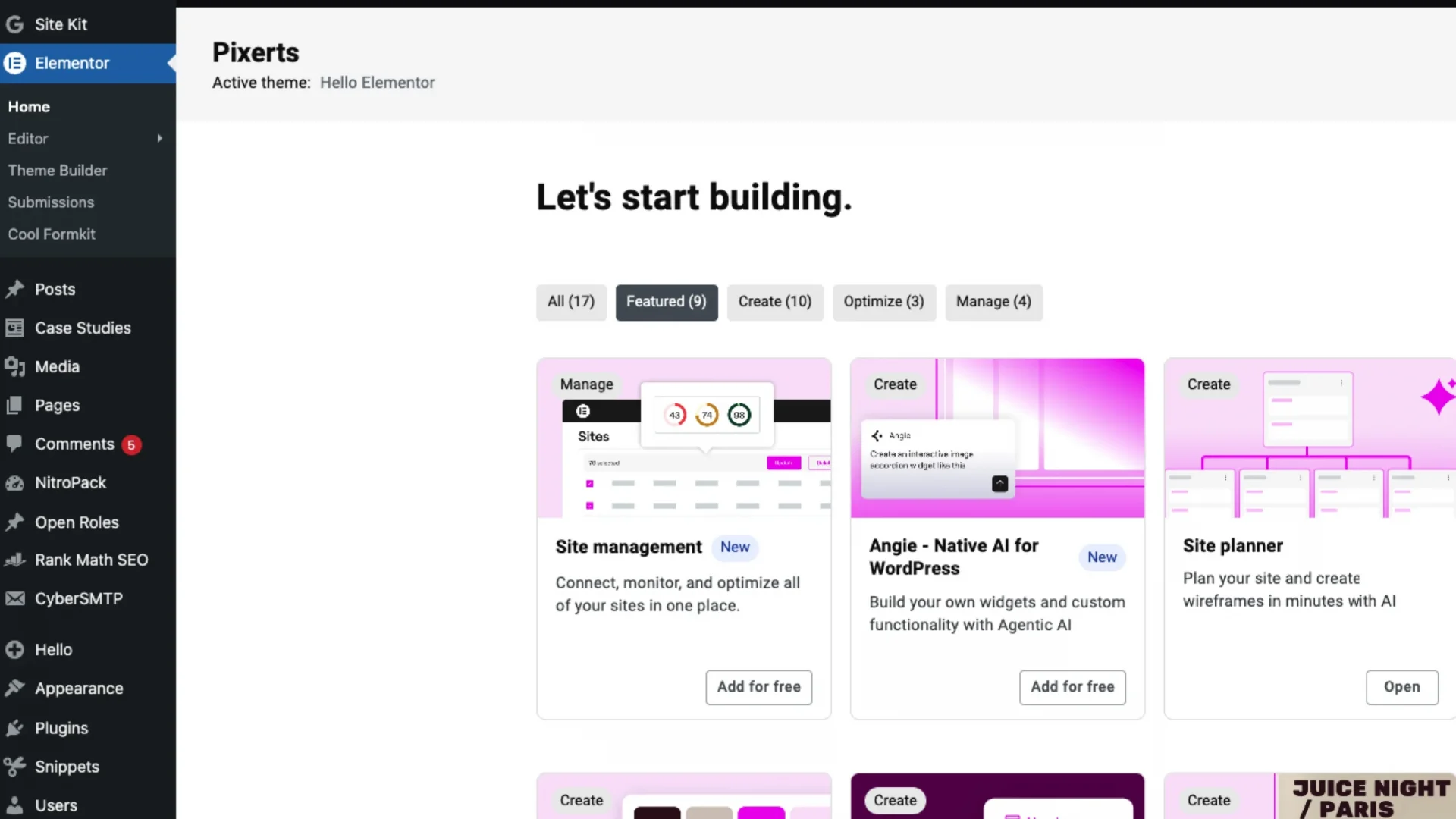The height and width of the screenshot is (819, 1456).
Task: Click the Plugins plug icon
Action: (14, 728)
